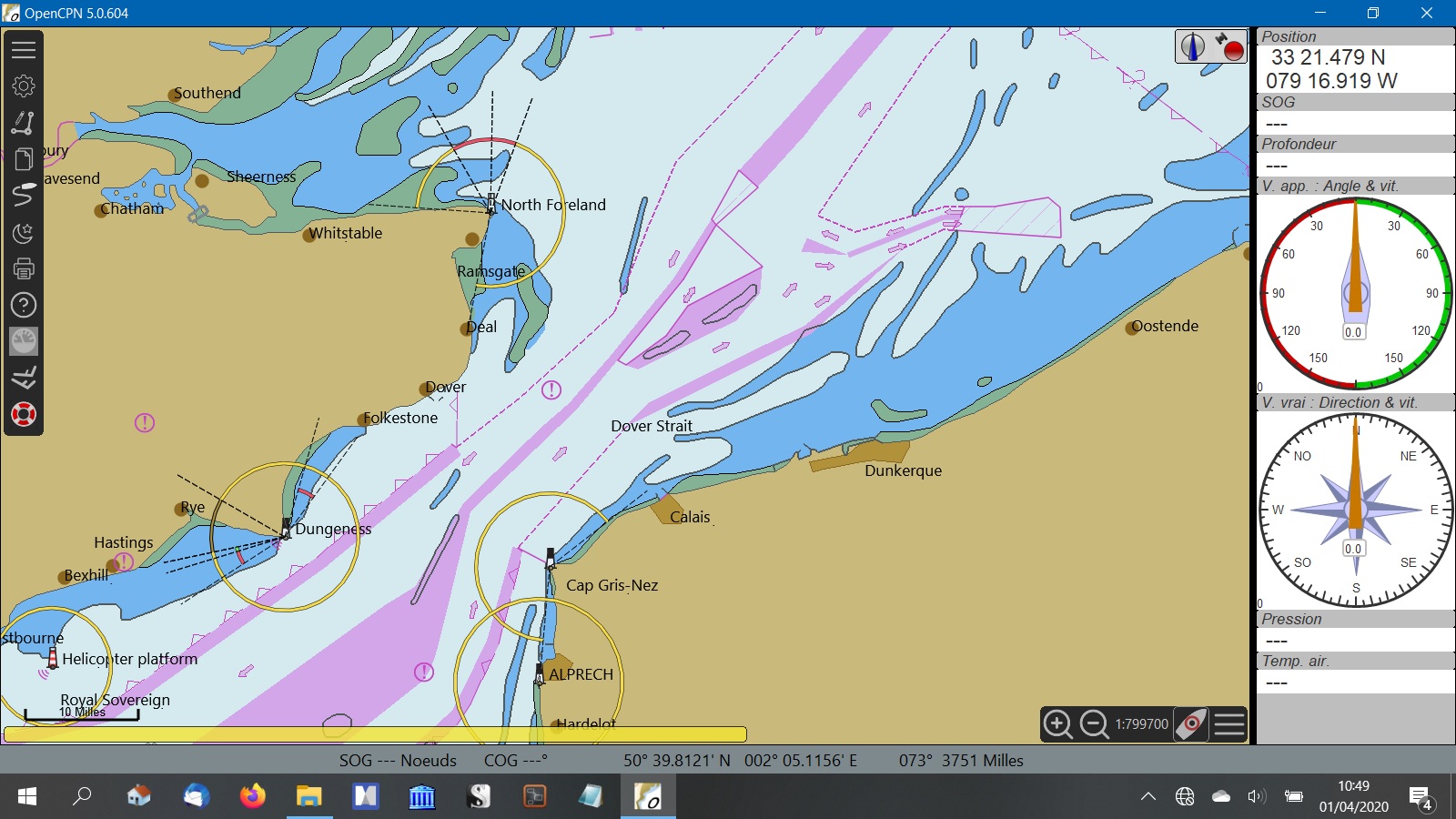Viewport: 1456px width, 819px height.
Task: Open the Route & Mark Manager
Action: 24,159
